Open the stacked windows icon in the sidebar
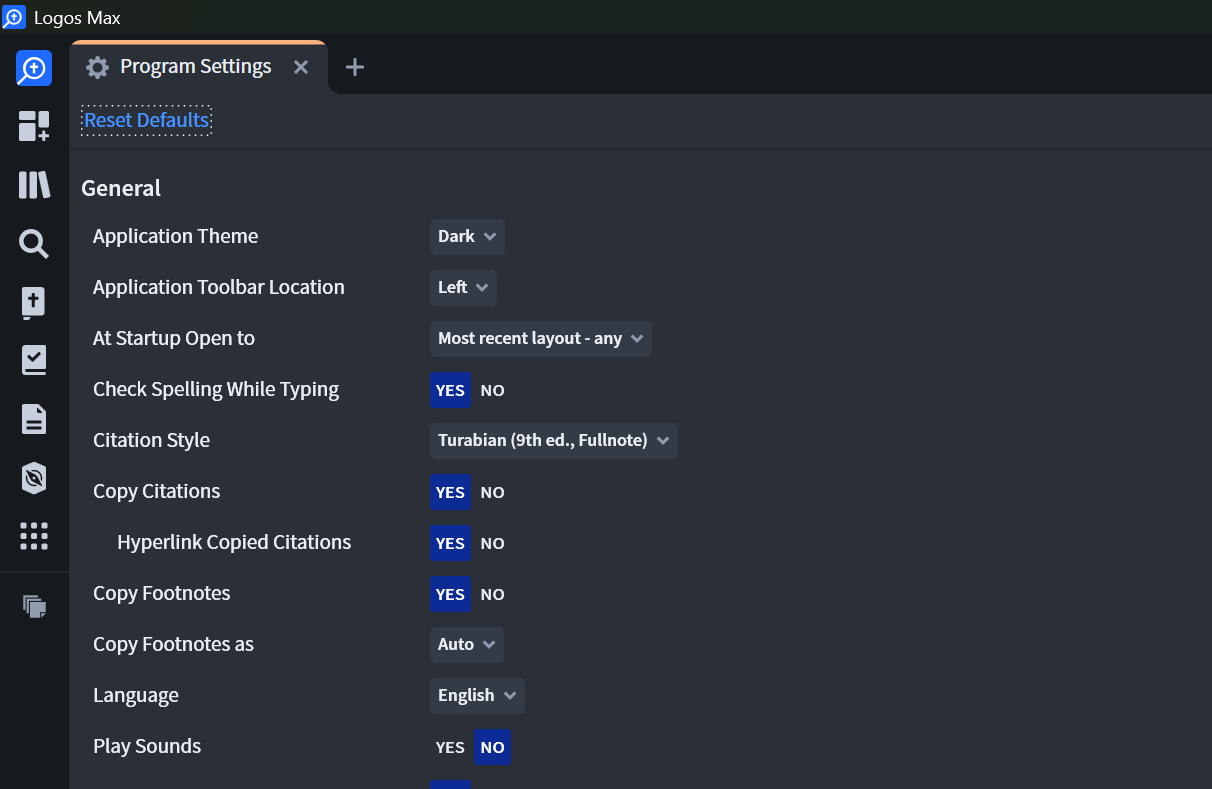Viewport: 1212px width, 789px height. click(x=34, y=606)
